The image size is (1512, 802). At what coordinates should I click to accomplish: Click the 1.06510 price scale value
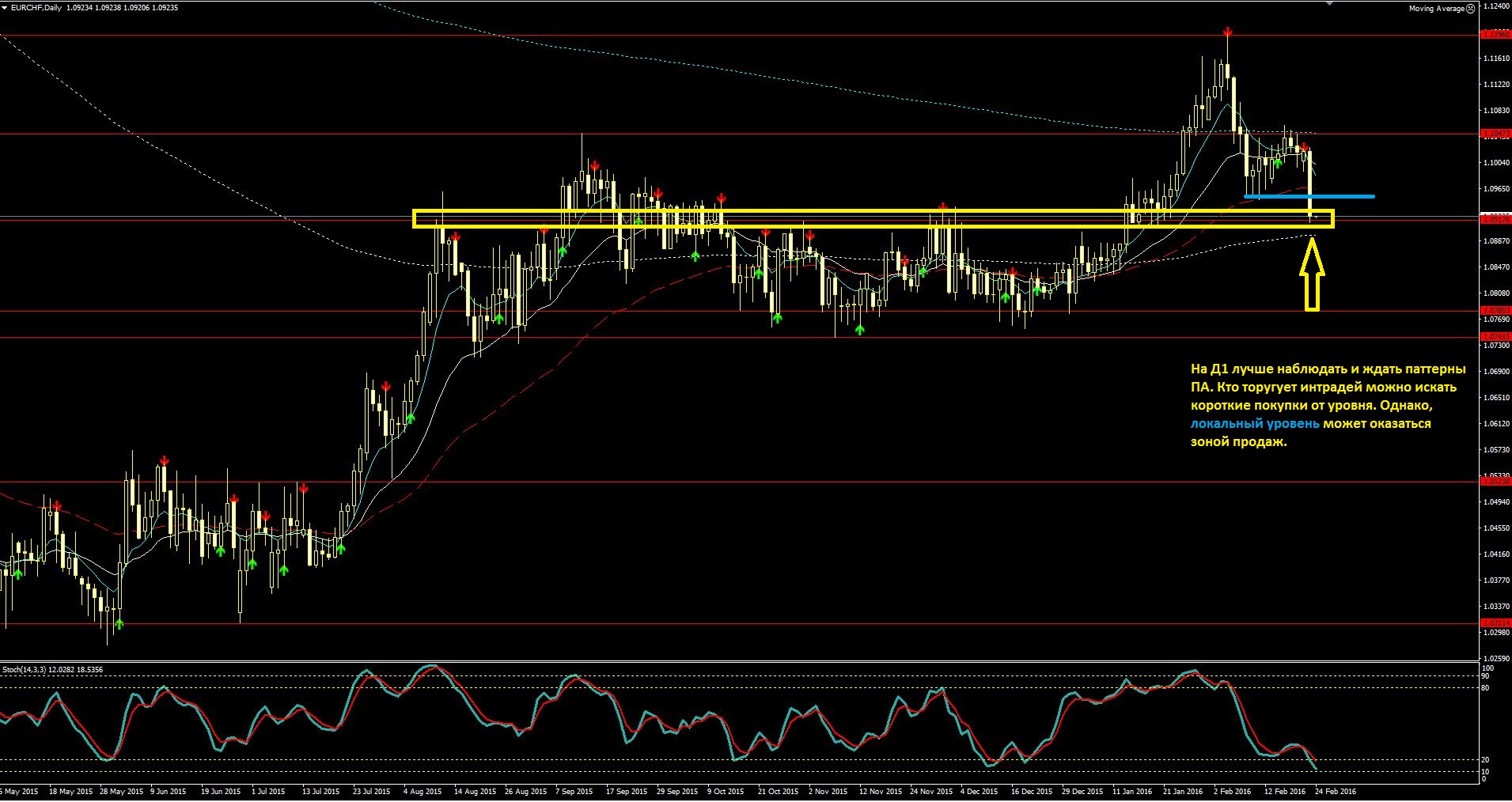pyautogui.click(x=1496, y=398)
